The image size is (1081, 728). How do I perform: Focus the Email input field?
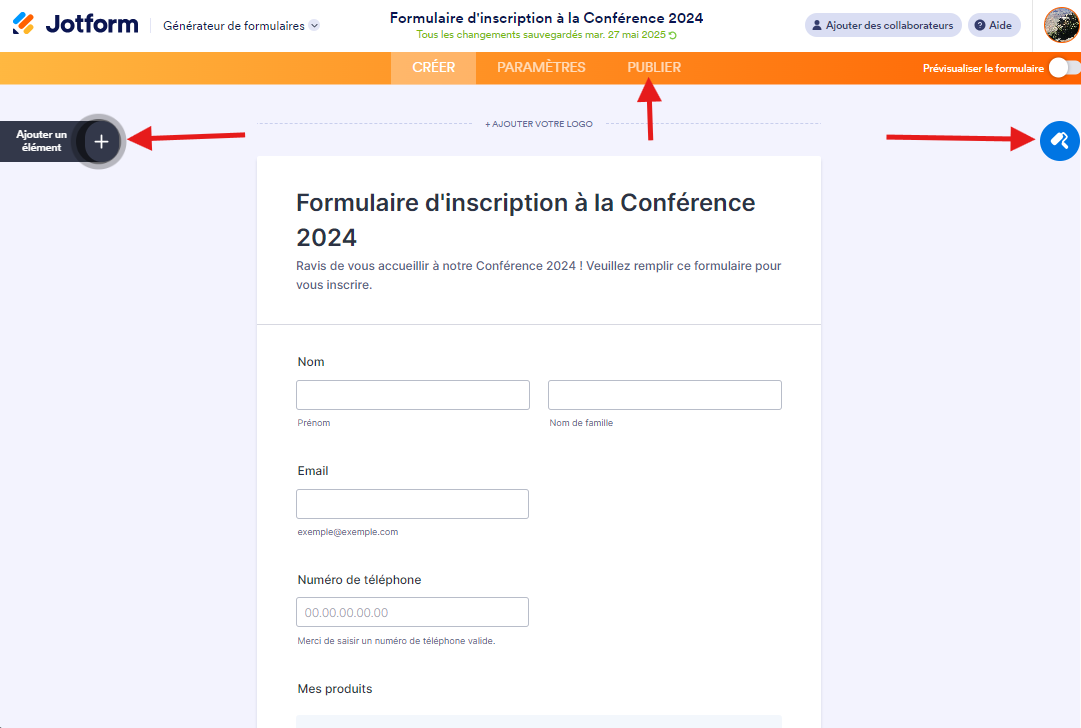click(x=412, y=504)
